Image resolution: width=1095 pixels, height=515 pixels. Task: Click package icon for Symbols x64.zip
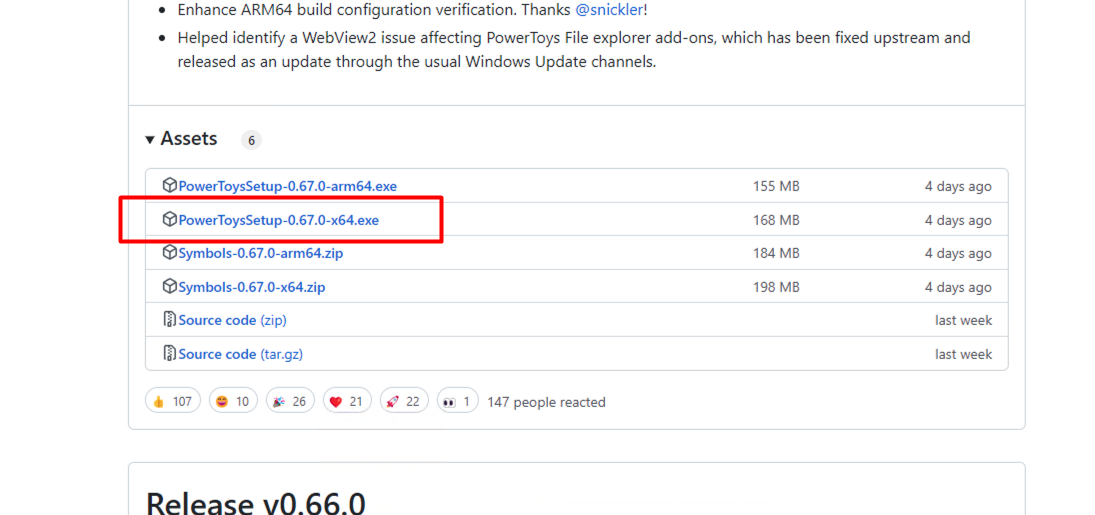pyautogui.click(x=170, y=286)
